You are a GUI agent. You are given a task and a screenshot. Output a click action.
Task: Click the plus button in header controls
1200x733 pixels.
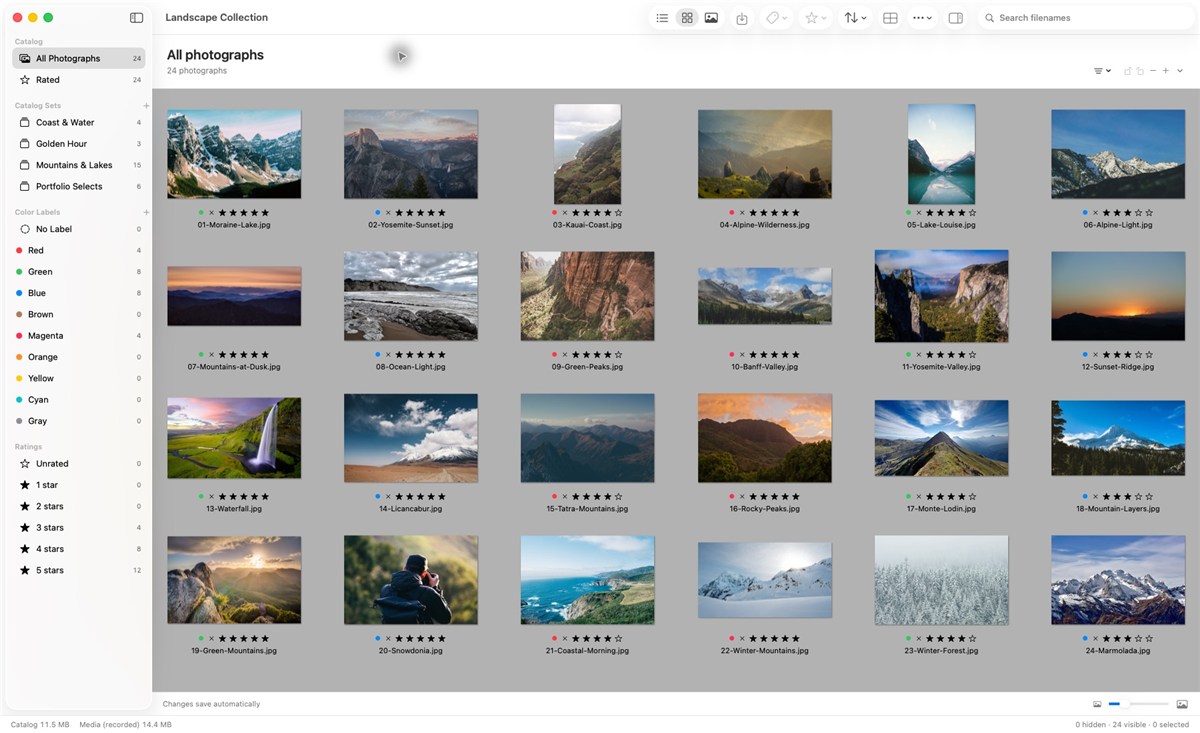pos(1166,71)
